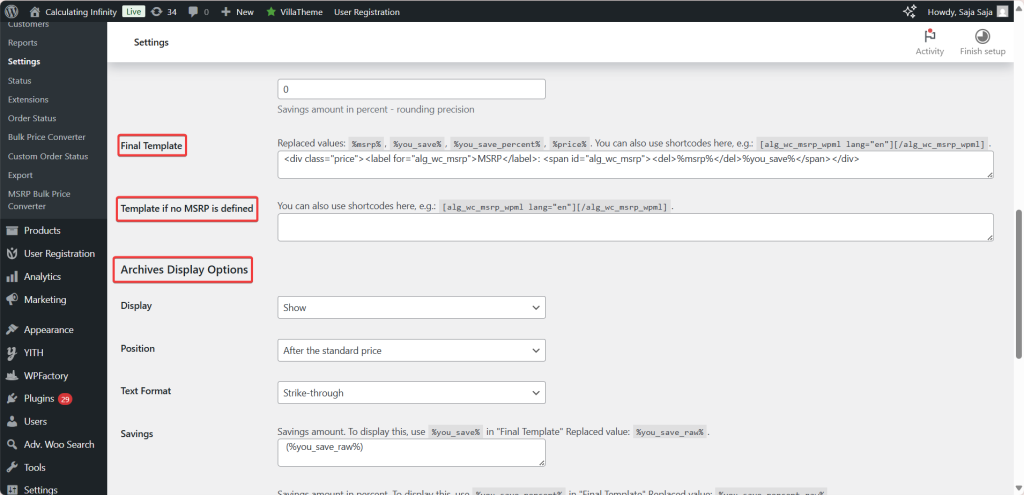
Task: Click the Final Template text area
Action: pos(635,165)
